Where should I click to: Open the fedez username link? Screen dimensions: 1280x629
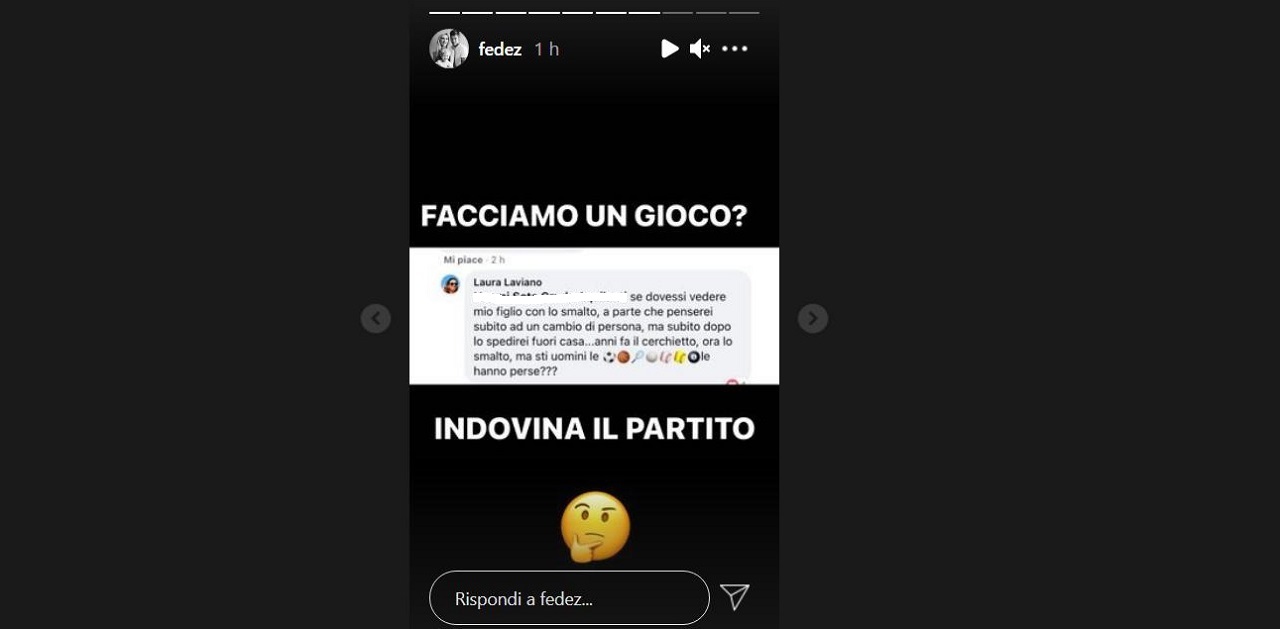pyautogui.click(x=500, y=49)
